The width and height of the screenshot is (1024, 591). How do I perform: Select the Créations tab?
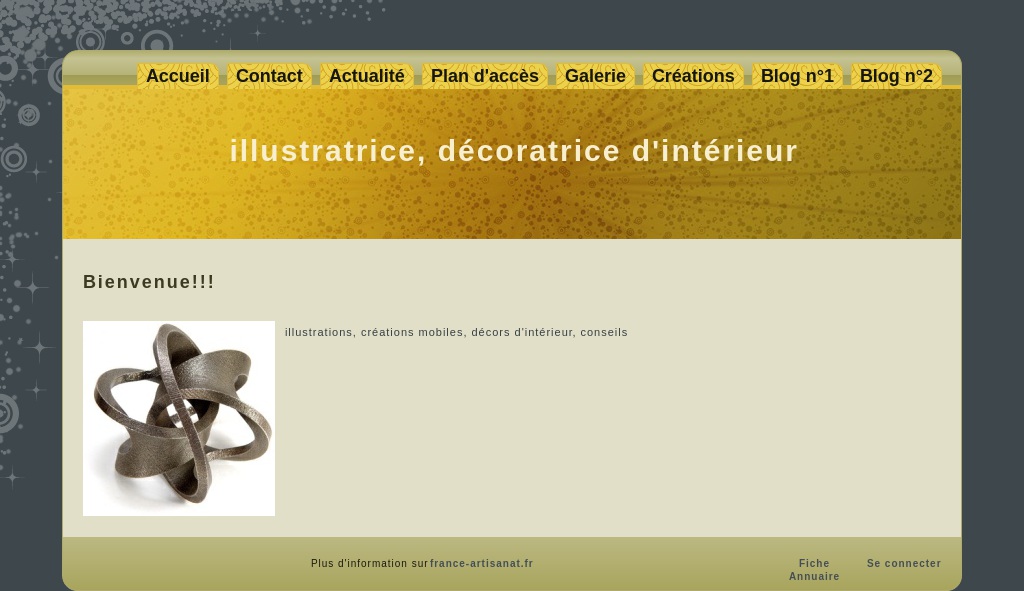[x=693, y=76]
